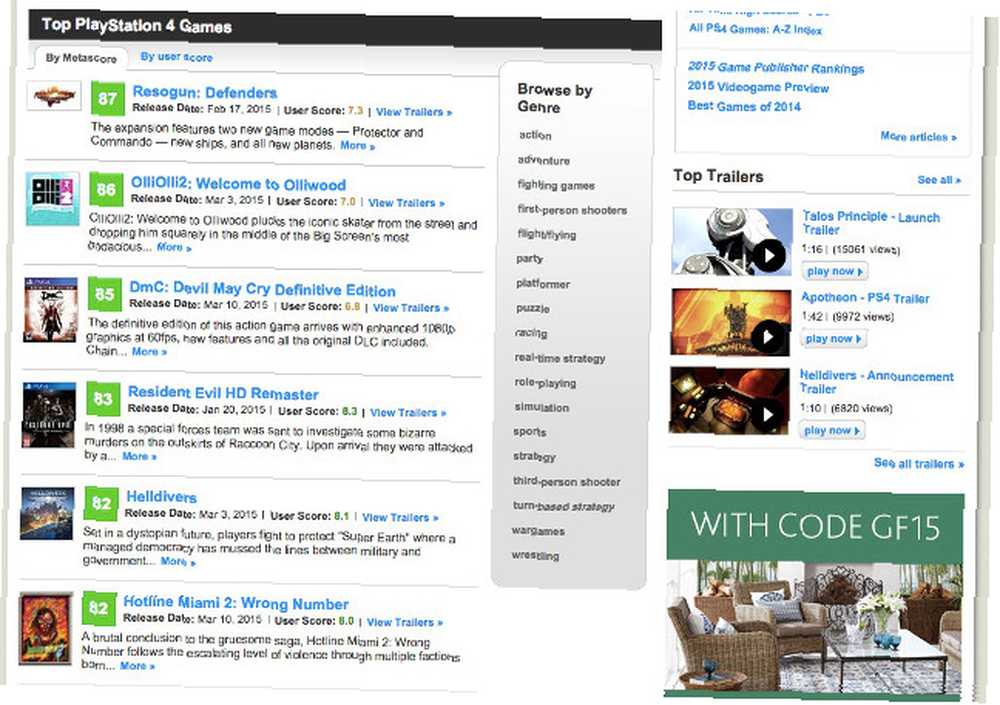1000x705 pixels.
Task: Expand More on the Helldivers description
Action: [x=178, y=561]
